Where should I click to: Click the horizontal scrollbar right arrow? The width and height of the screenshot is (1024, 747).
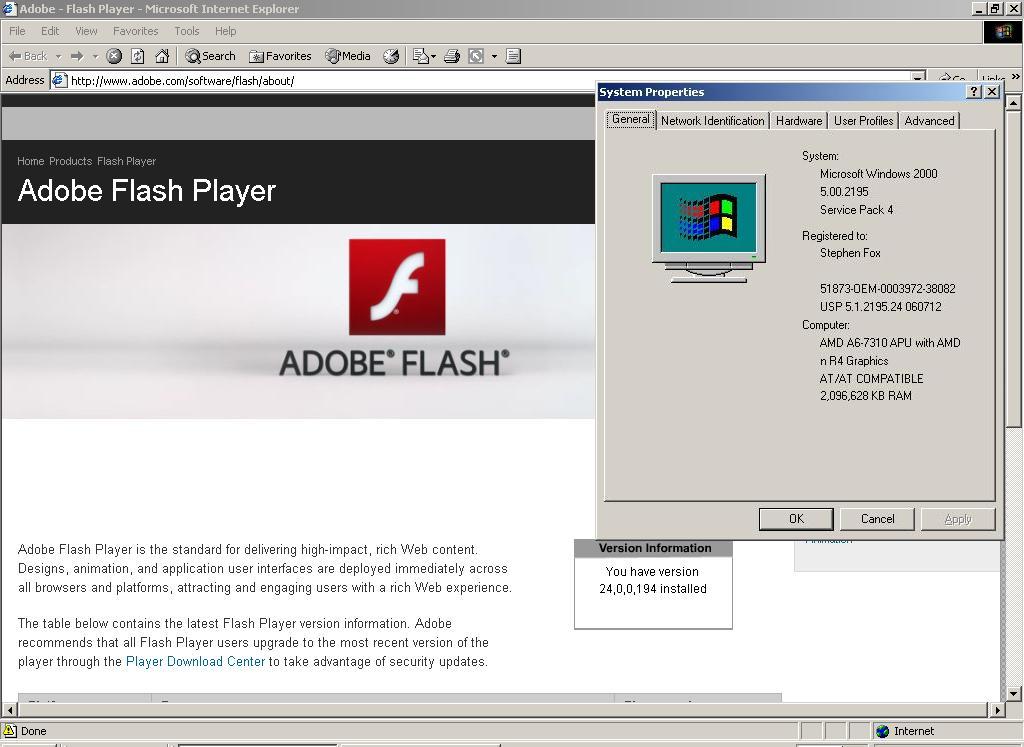997,710
